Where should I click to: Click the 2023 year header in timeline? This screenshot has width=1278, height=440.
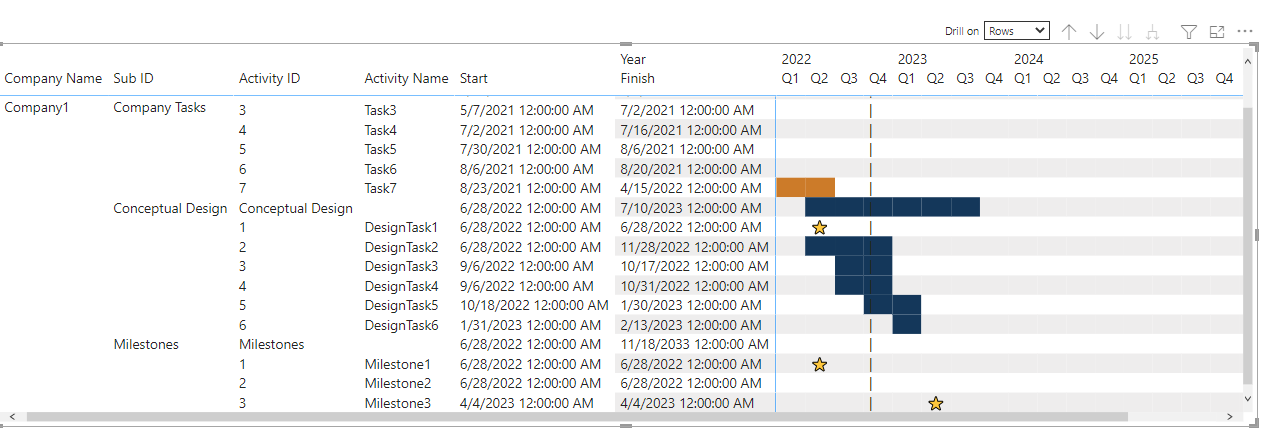click(x=912, y=59)
